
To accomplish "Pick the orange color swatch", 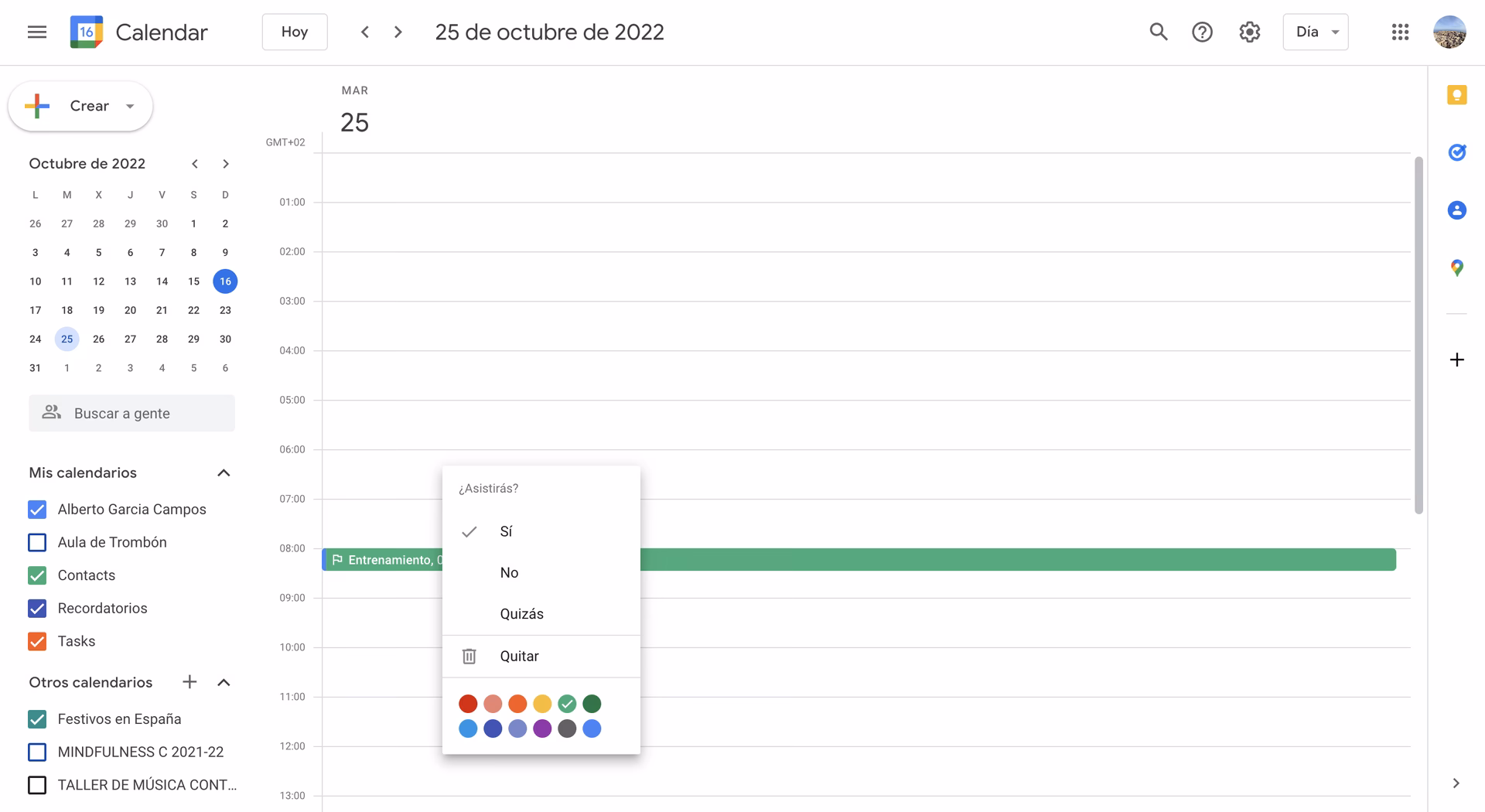I will 517,704.
